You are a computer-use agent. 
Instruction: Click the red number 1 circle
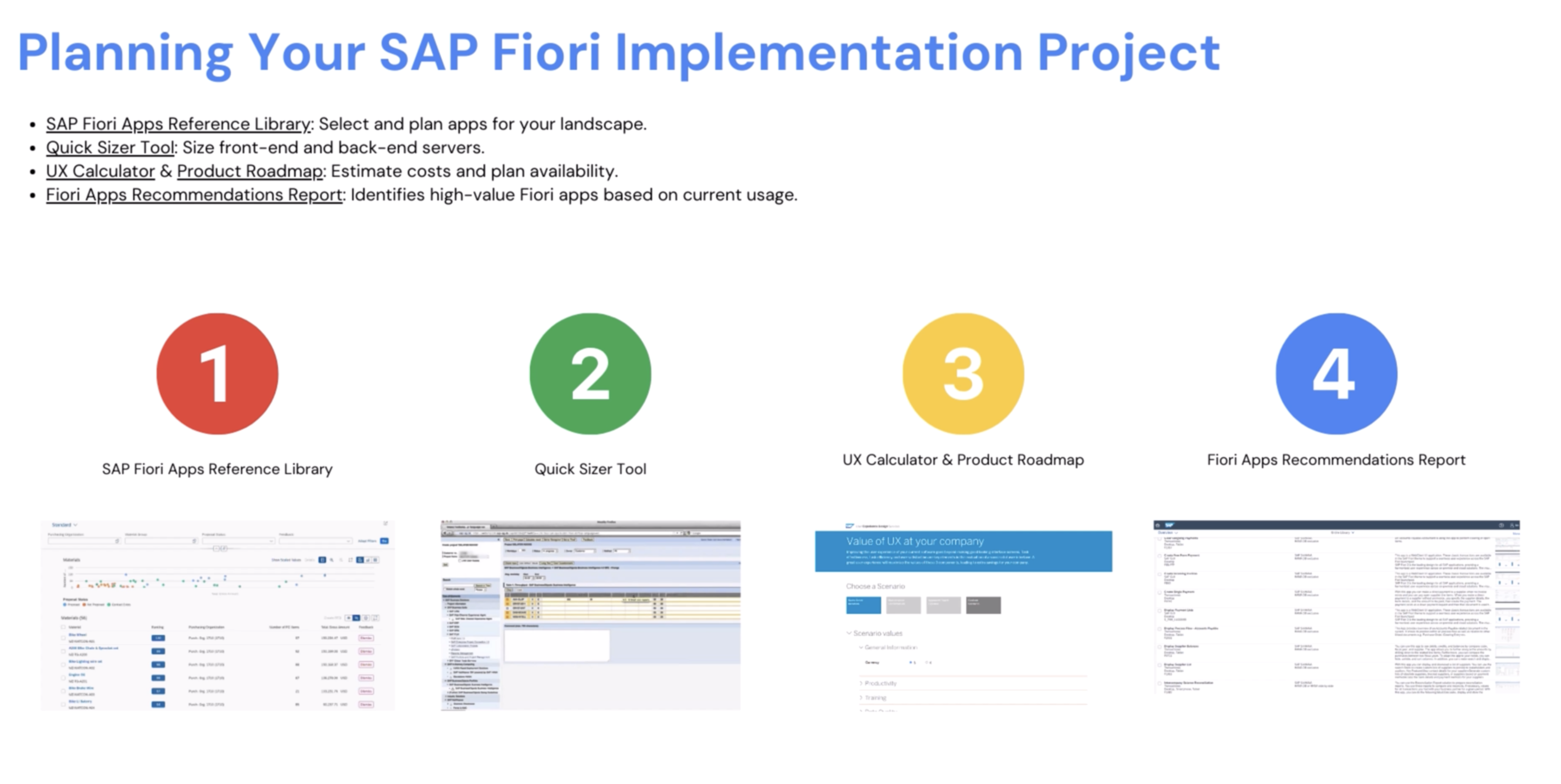tap(217, 374)
